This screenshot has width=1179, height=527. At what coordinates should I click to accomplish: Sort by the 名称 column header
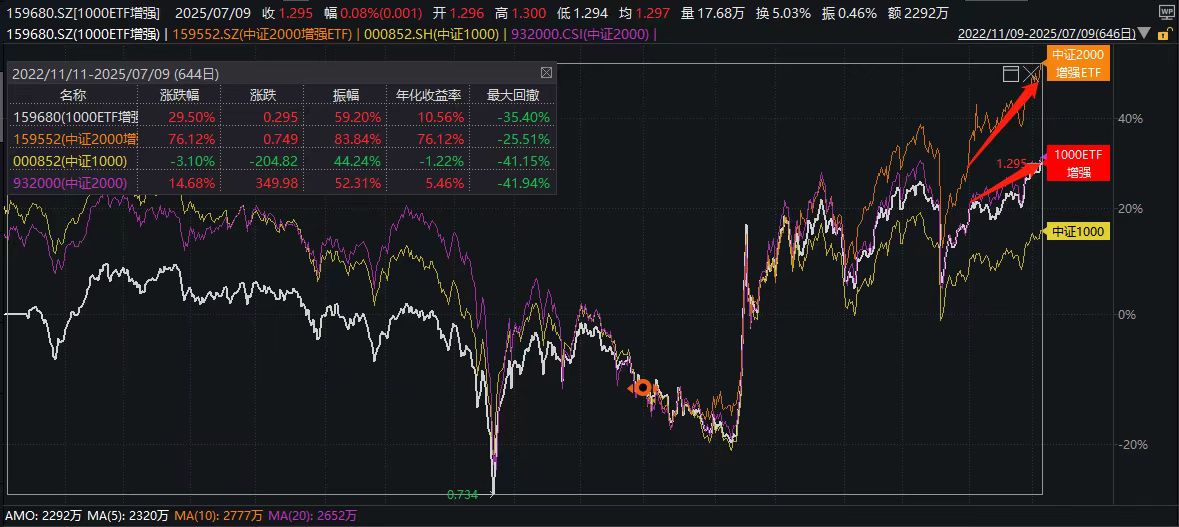click(x=73, y=95)
